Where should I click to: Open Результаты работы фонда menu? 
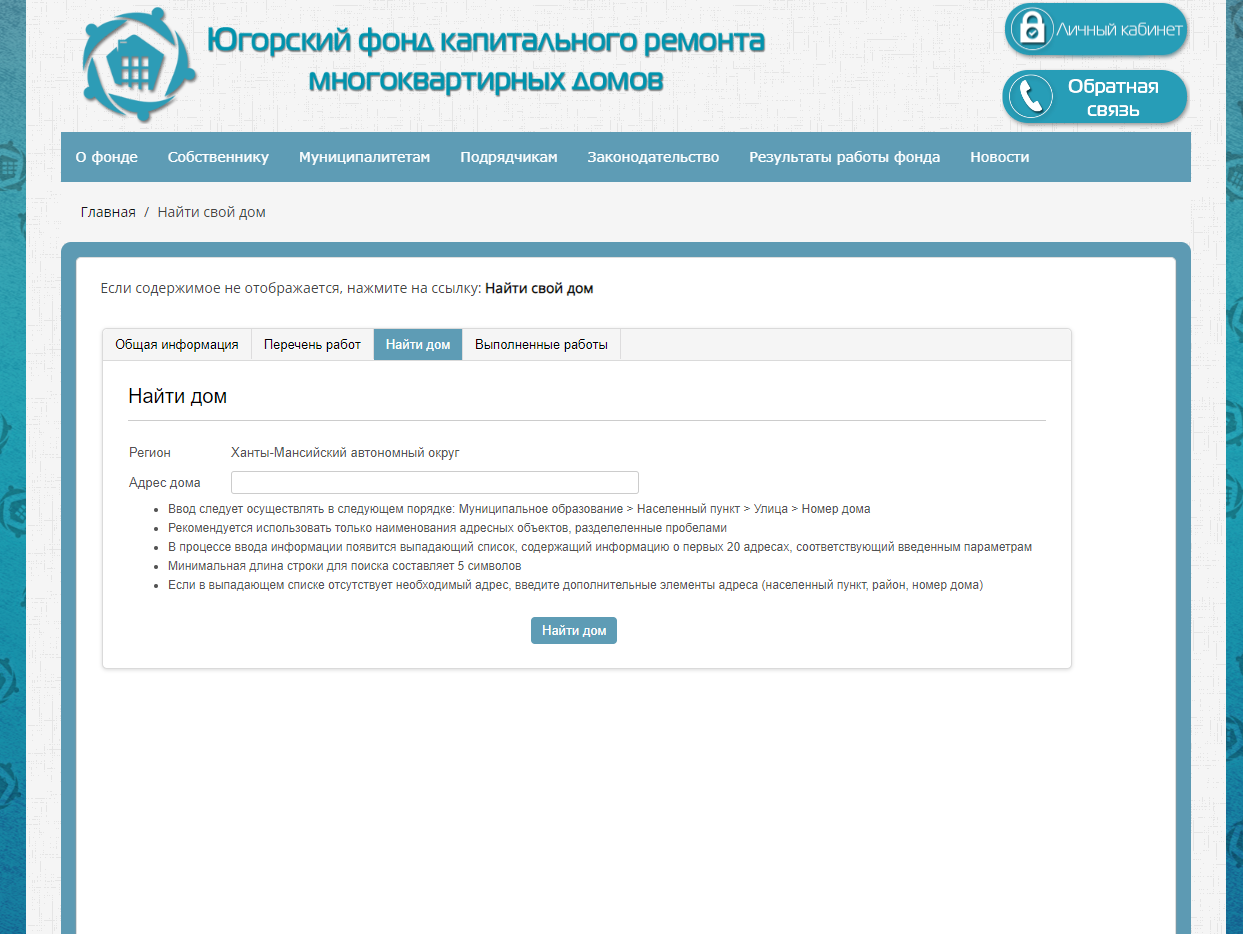point(844,157)
